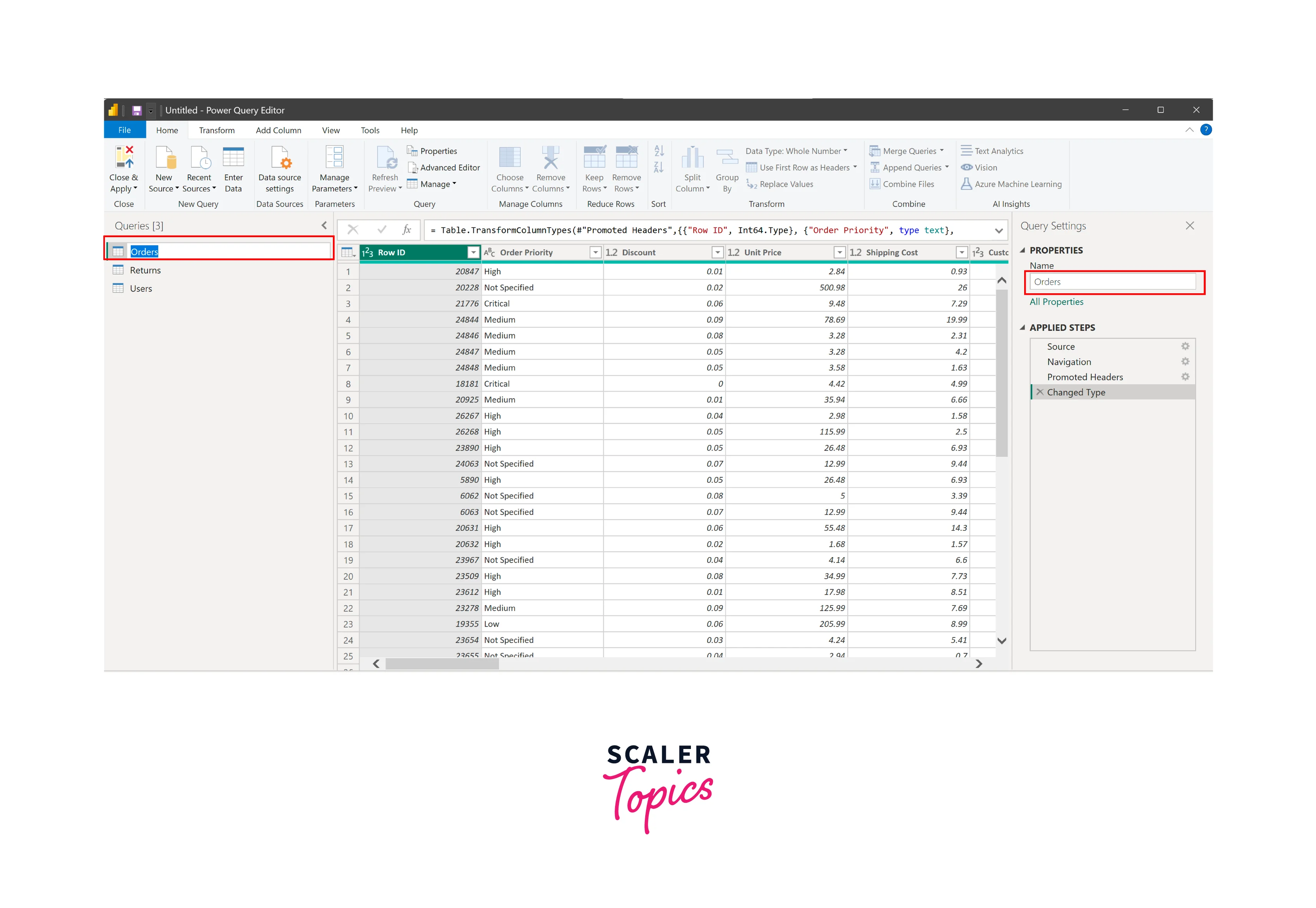Open Data source settings
This screenshot has height=908, width=1316.
(x=279, y=157)
